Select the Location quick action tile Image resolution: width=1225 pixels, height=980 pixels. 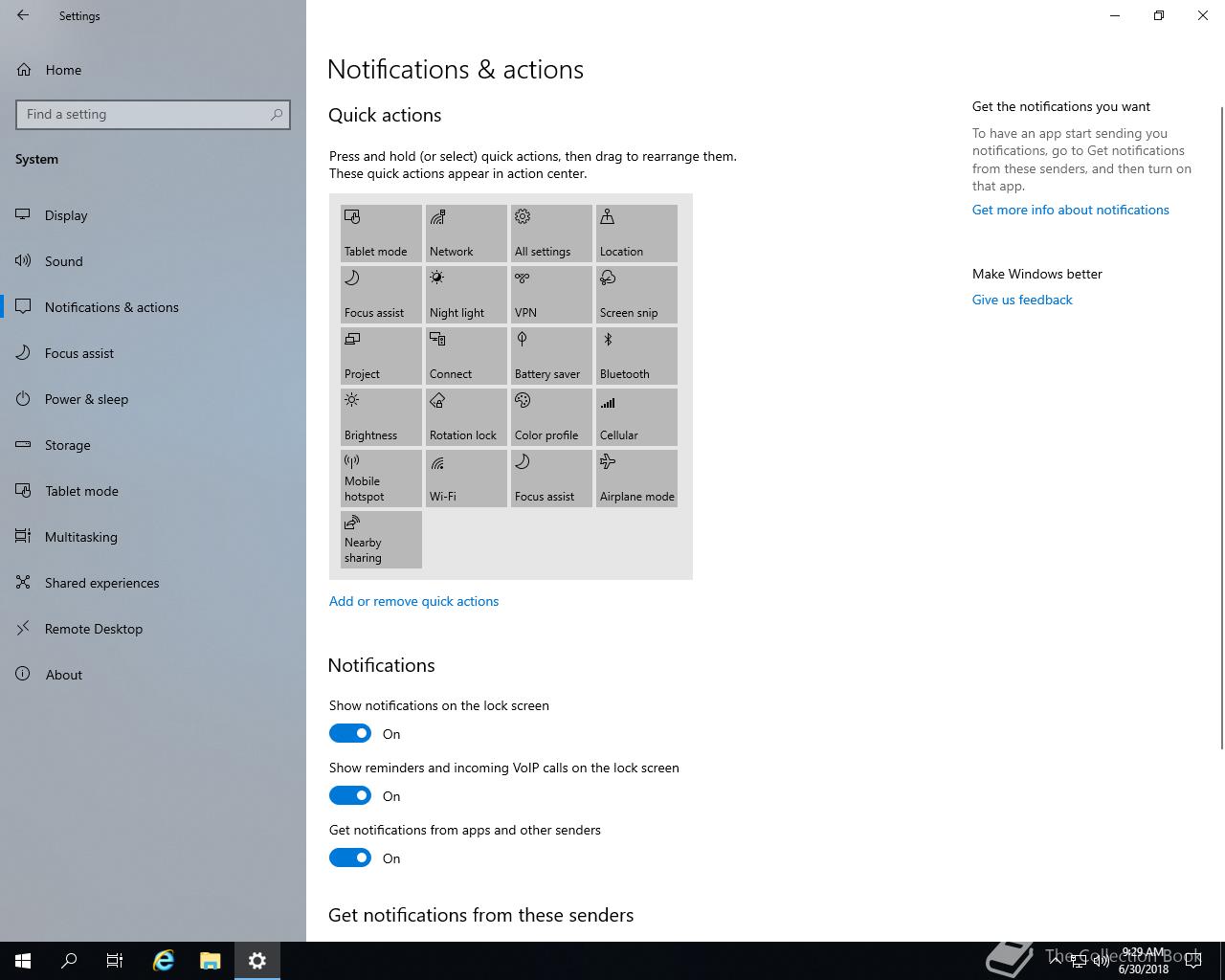click(x=636, y=234)
